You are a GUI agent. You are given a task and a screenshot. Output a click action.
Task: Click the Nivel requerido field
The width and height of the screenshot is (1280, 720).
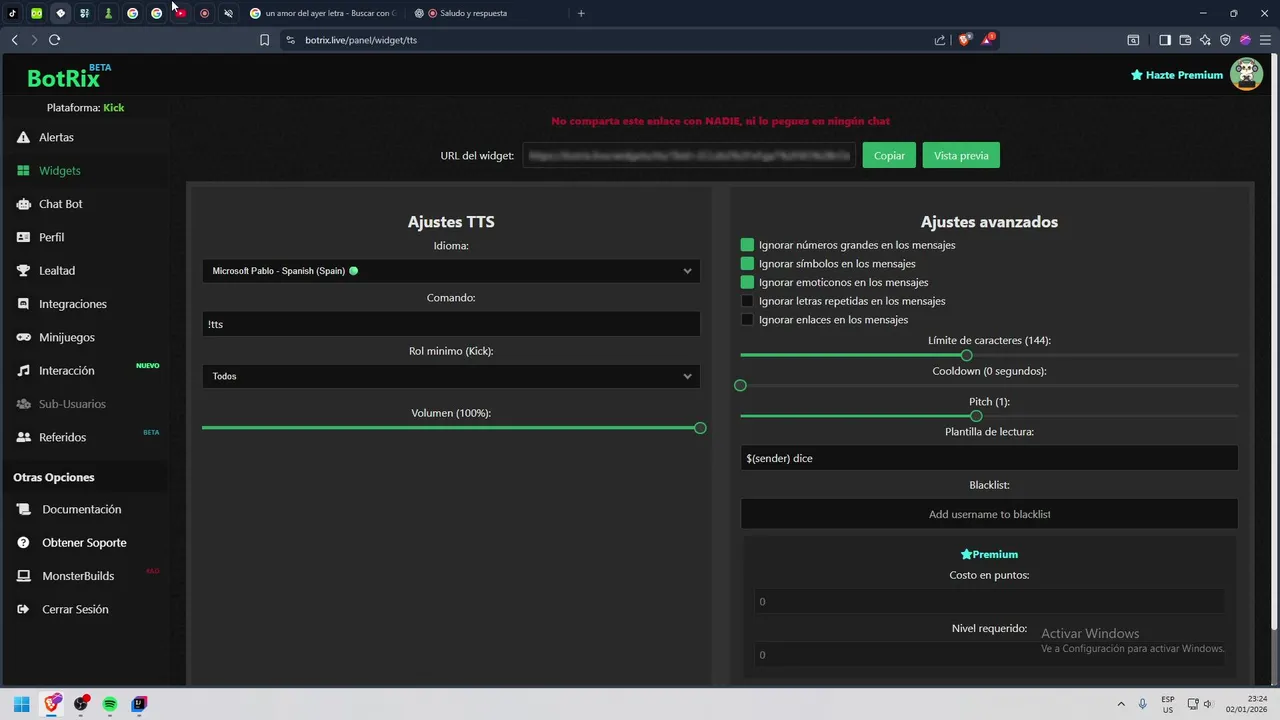989,655
